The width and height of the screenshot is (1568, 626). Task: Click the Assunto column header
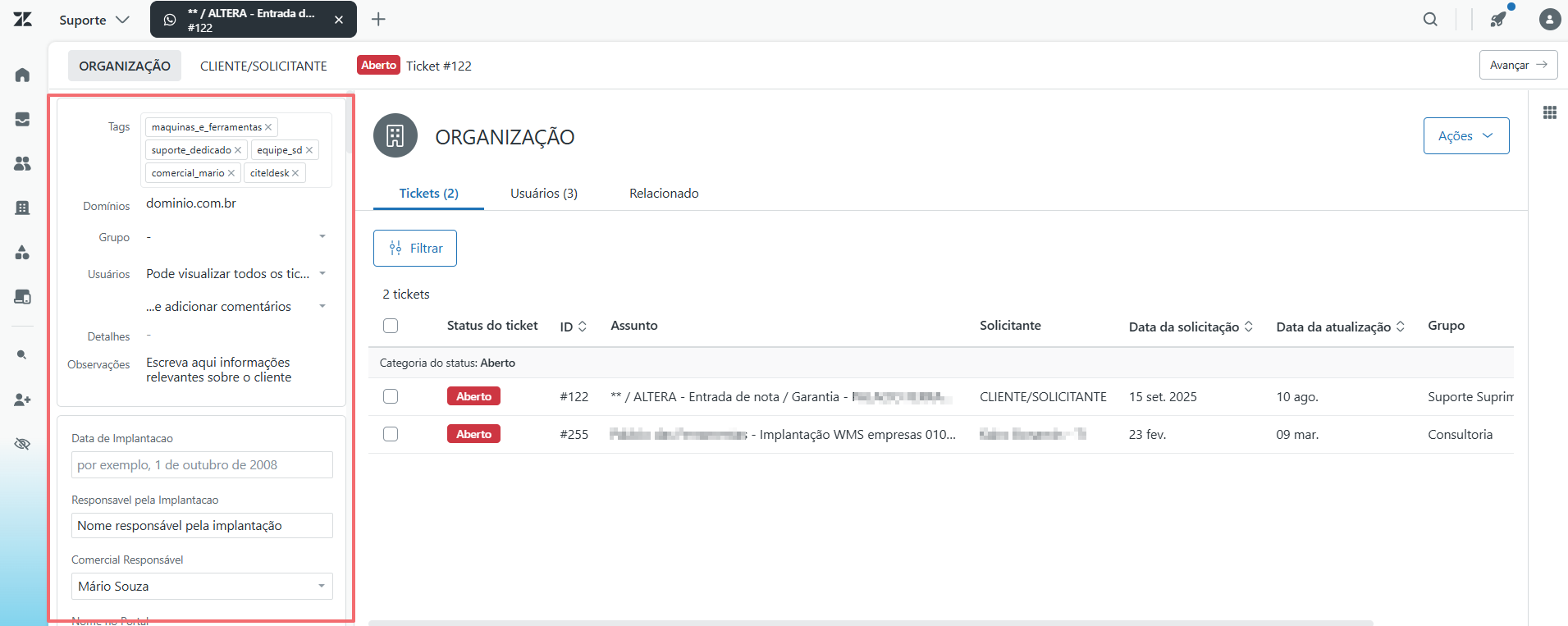pos(634,326)
